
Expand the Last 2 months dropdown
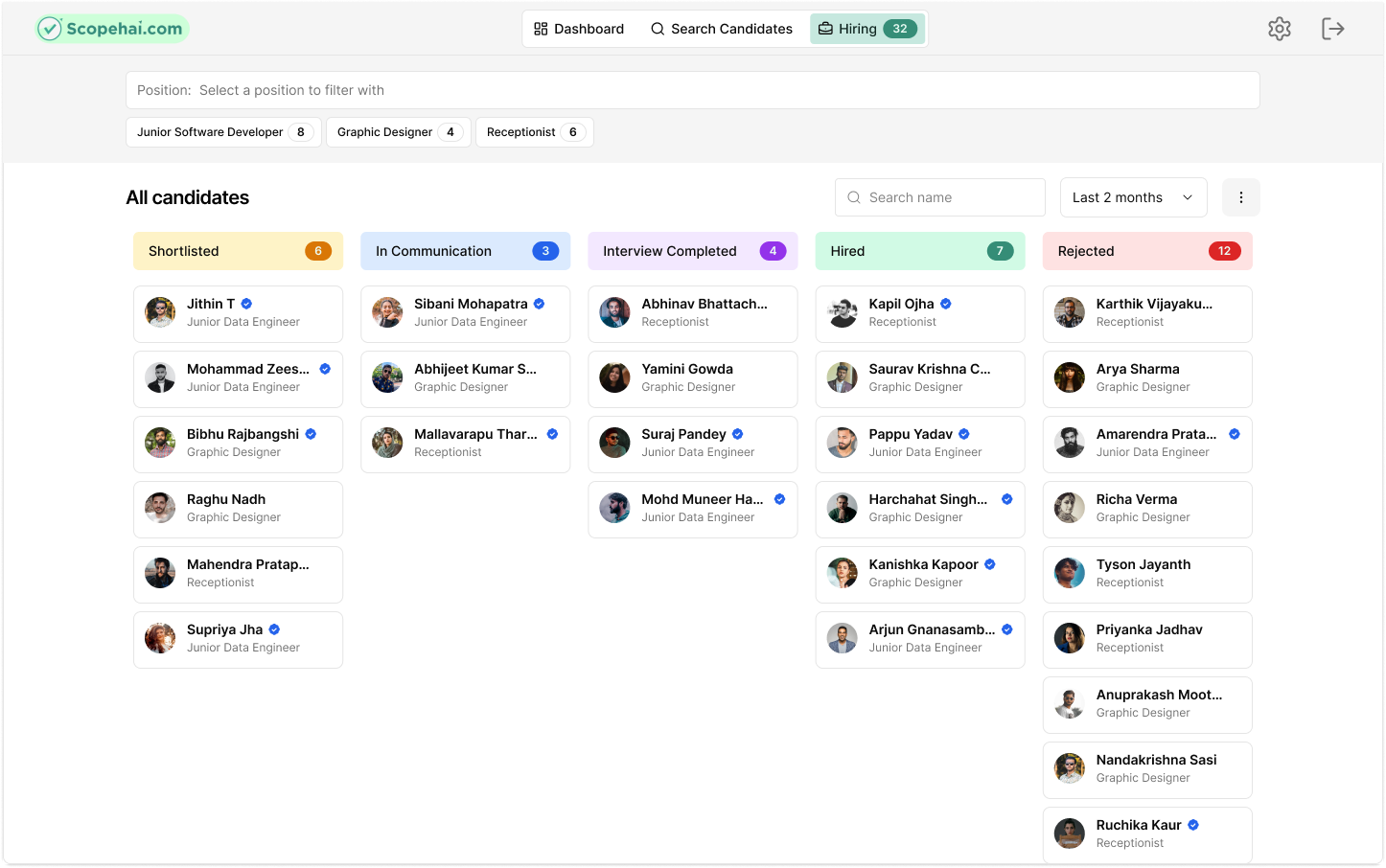point(1132,197)
